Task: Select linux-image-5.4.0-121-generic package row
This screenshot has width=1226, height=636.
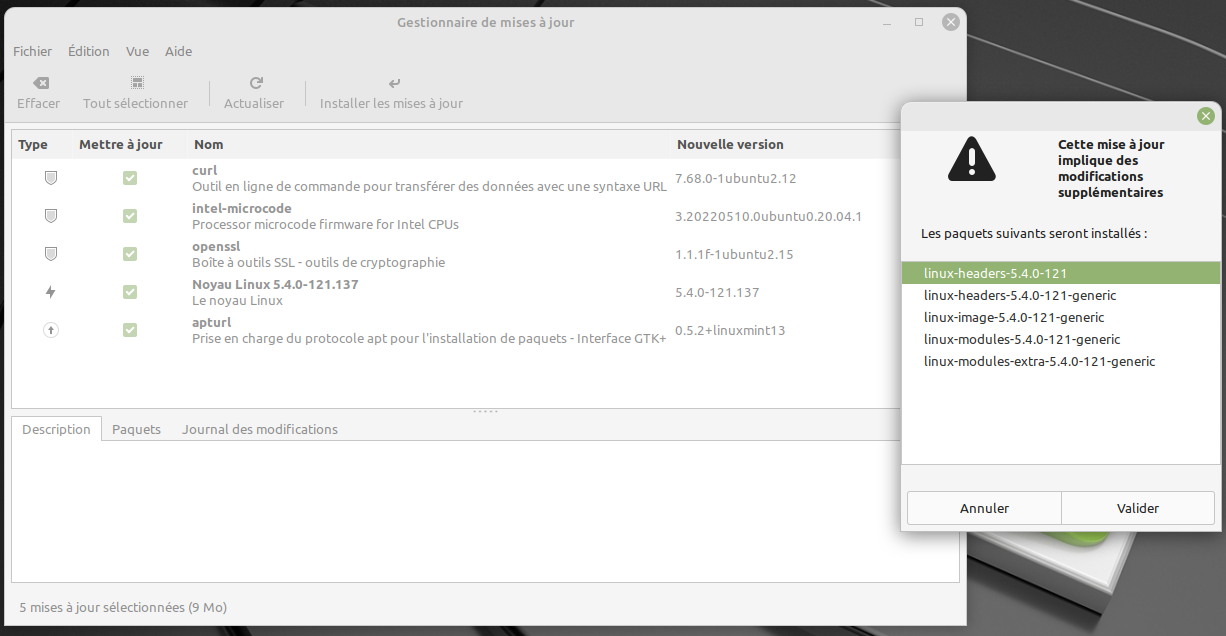Action: (x=1061, y=317)
